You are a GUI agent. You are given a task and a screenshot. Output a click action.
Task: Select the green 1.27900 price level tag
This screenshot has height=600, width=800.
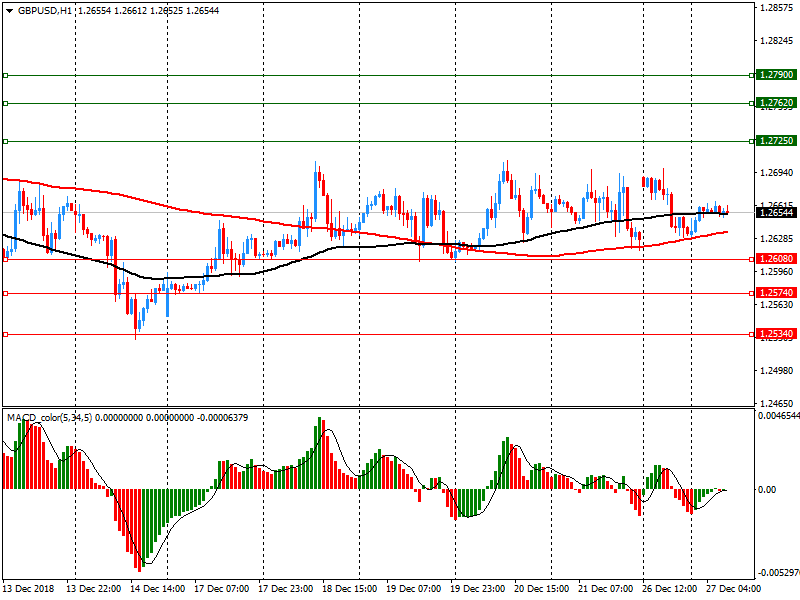click(776, 75)
